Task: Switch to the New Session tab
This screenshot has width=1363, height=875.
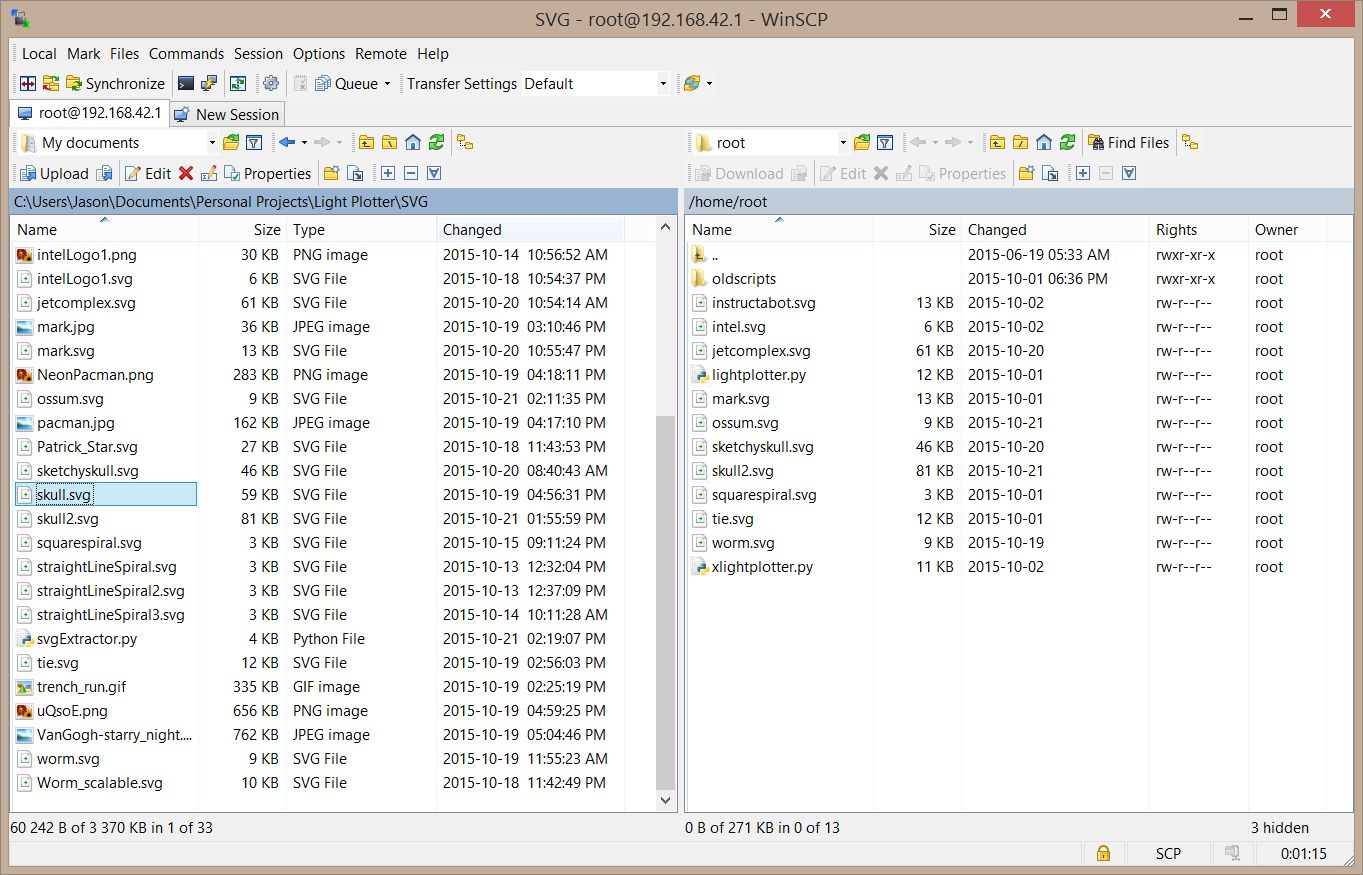Action: point(227,114)
